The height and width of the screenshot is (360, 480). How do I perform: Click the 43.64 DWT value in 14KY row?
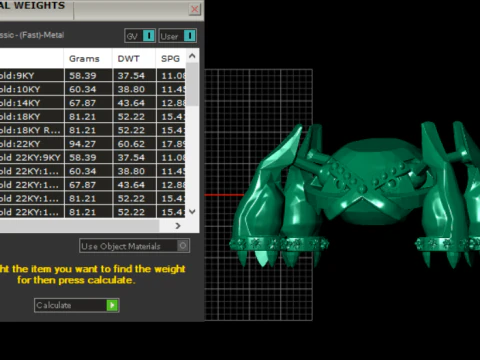point(131,103)
